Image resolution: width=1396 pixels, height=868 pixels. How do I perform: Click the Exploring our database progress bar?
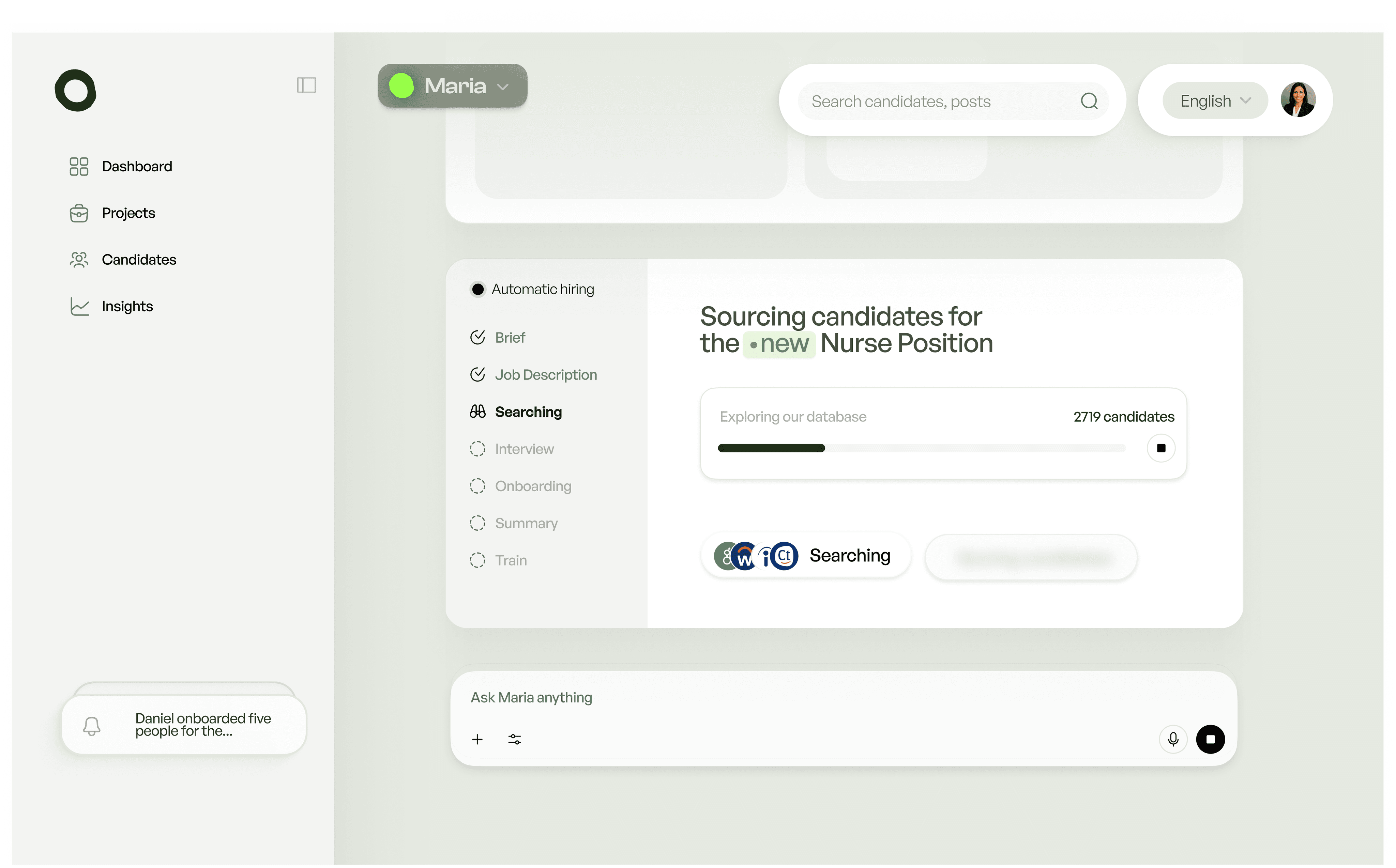click(x=921, y=448)
